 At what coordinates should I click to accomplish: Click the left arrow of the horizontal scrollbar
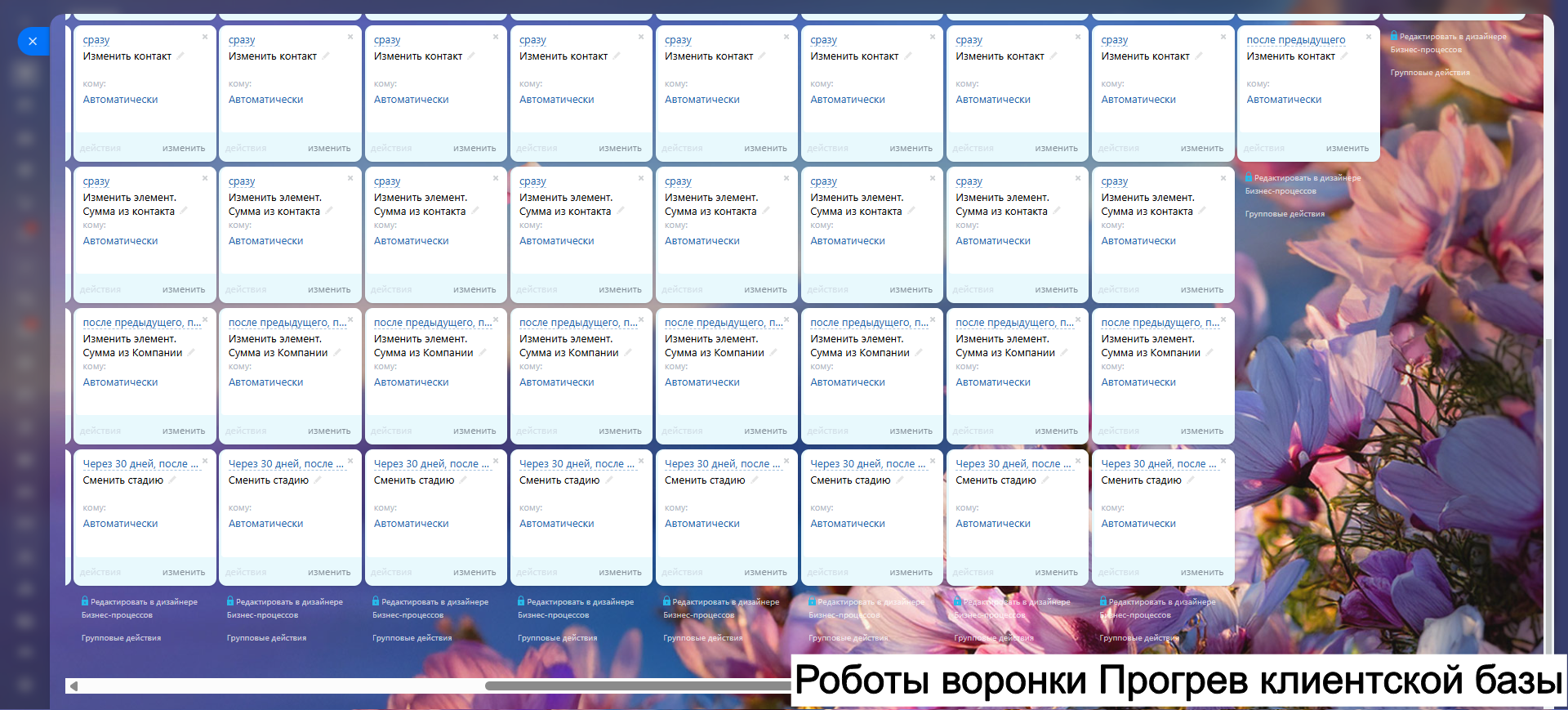pos(74,686)
